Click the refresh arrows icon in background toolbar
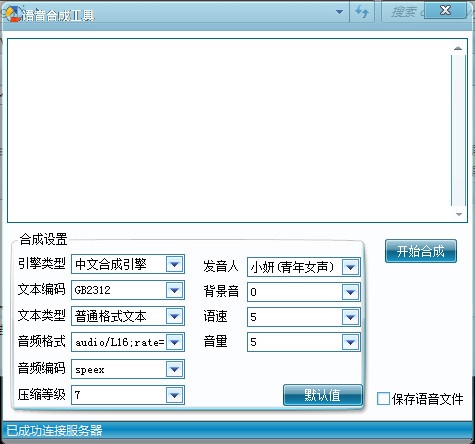Viewport: 475px width, 444px height. point(362,12)
